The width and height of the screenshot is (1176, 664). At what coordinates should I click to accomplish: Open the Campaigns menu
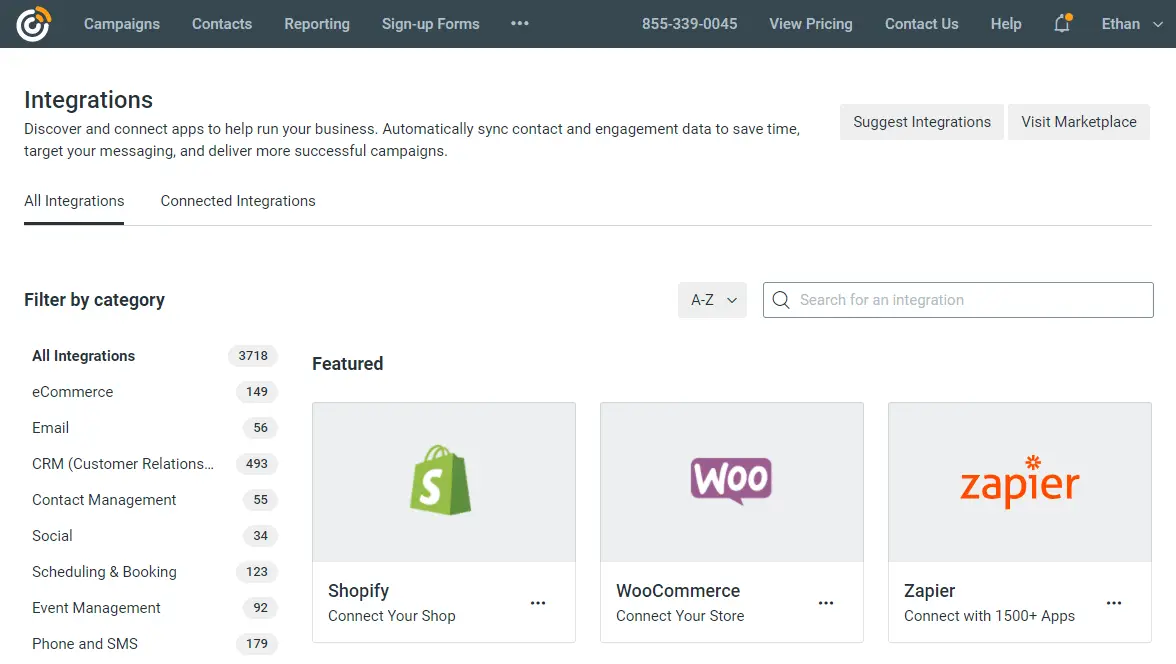[x=122, y=24]
